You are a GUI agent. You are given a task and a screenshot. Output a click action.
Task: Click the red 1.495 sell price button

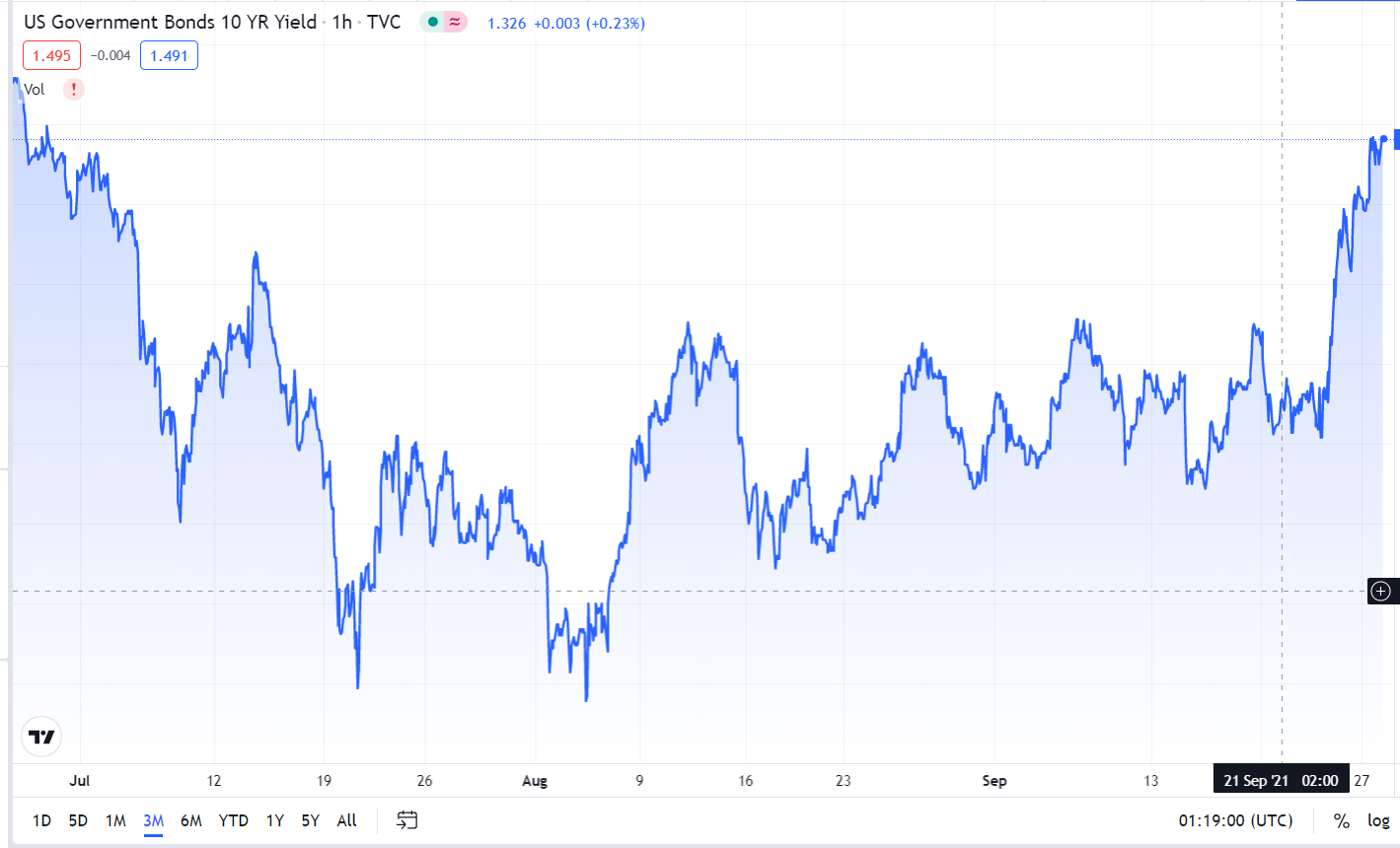[x=51, y=56]
